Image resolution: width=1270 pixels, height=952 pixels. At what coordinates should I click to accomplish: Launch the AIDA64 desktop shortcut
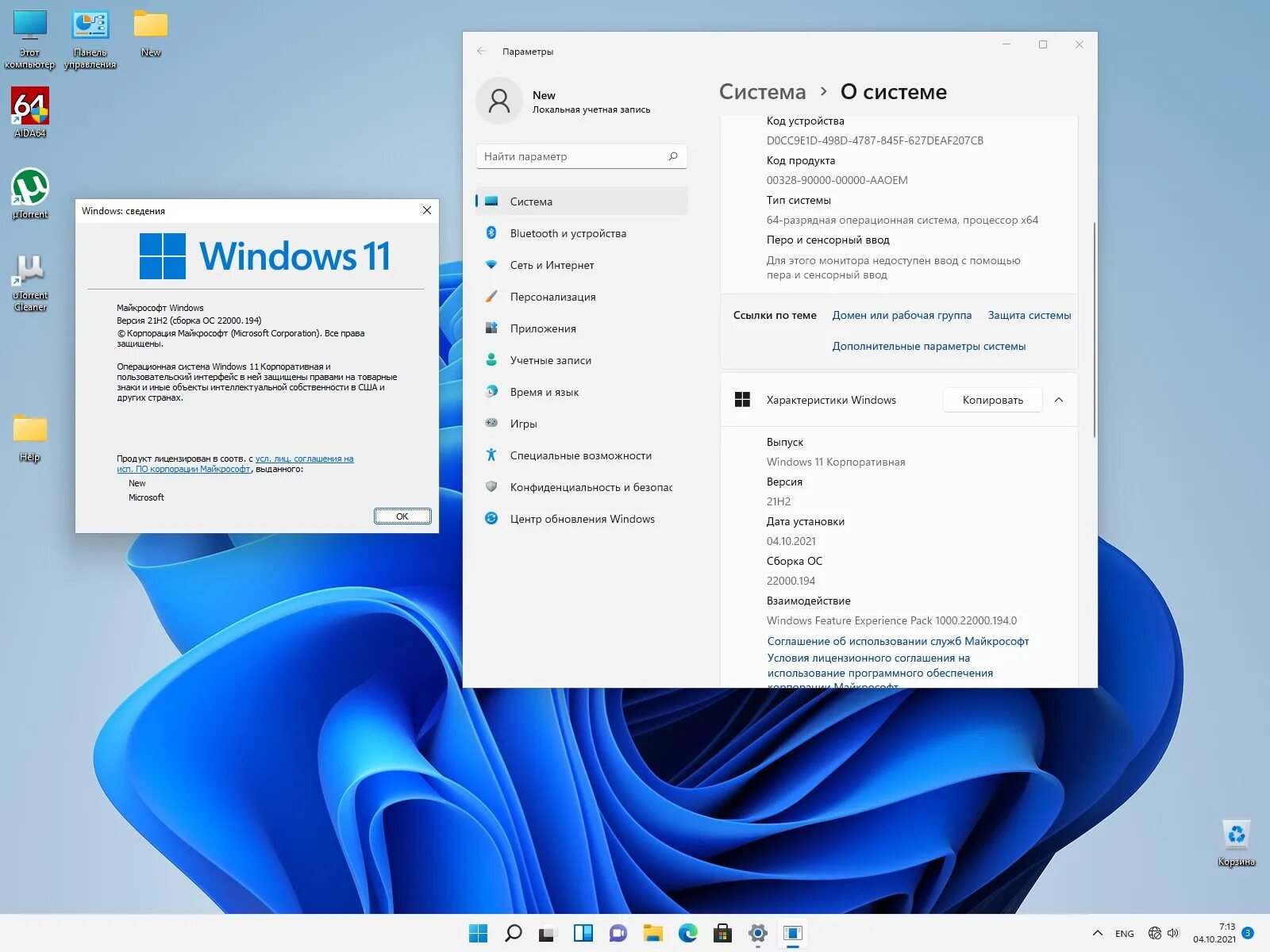click(x=29, y=112)
